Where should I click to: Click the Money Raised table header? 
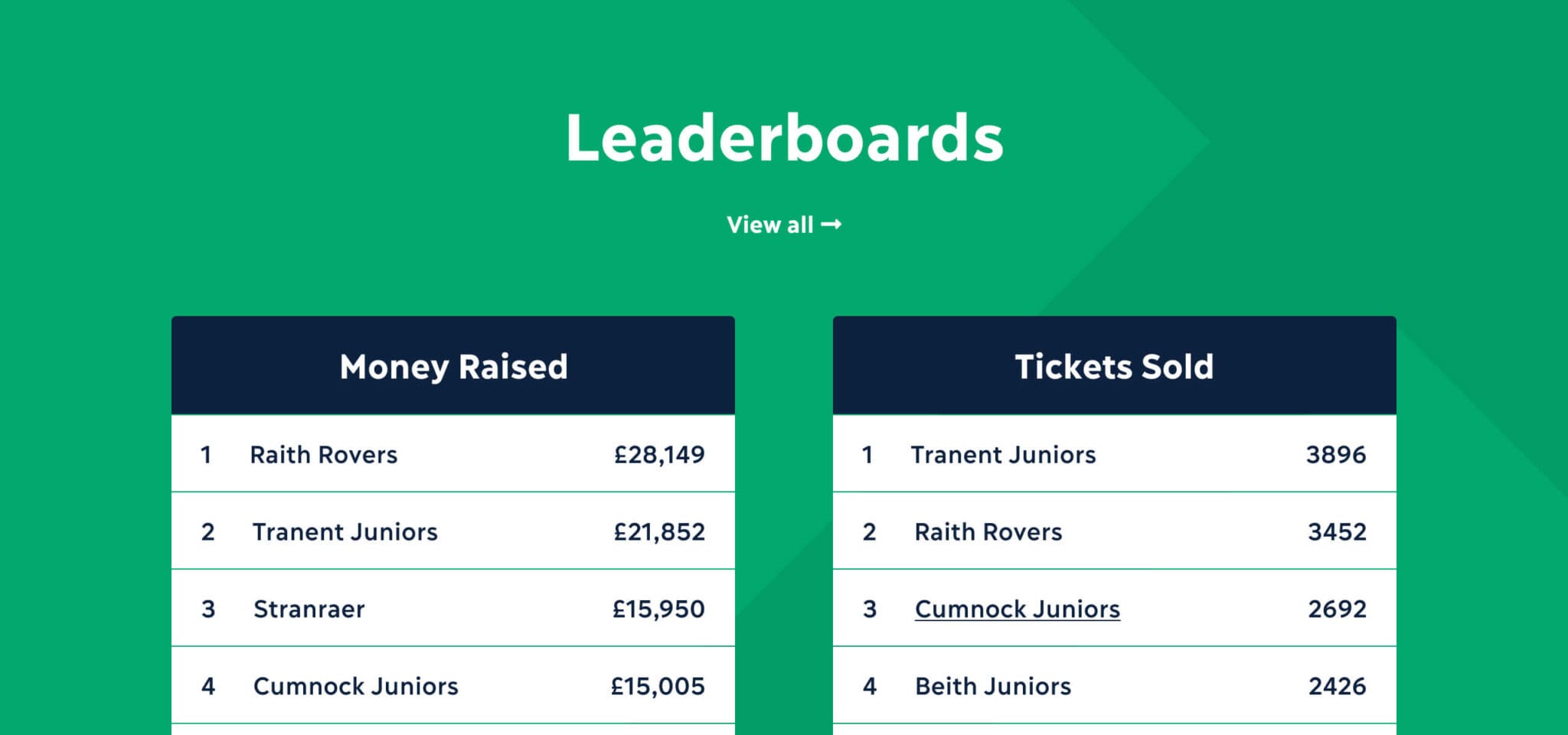(453, 366)
